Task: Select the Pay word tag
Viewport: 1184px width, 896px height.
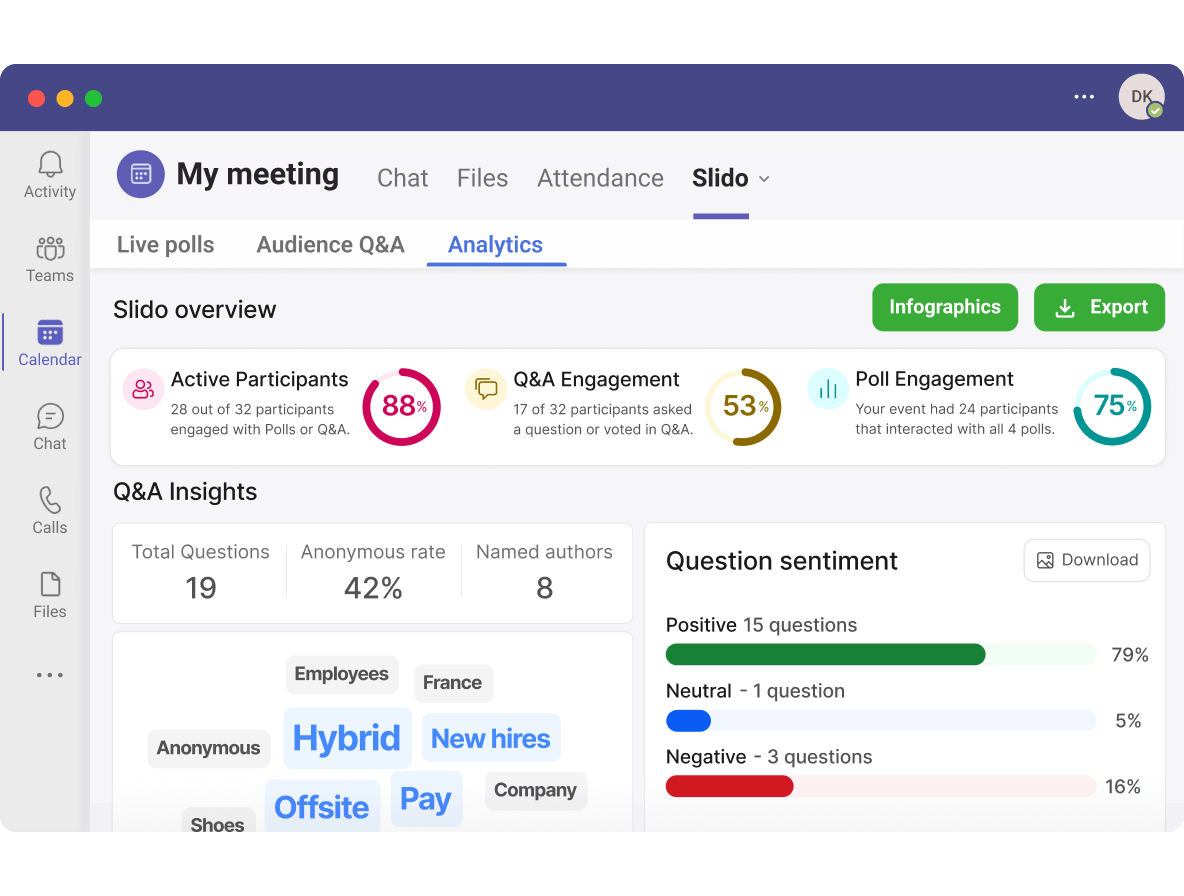Action: [426, 799]
